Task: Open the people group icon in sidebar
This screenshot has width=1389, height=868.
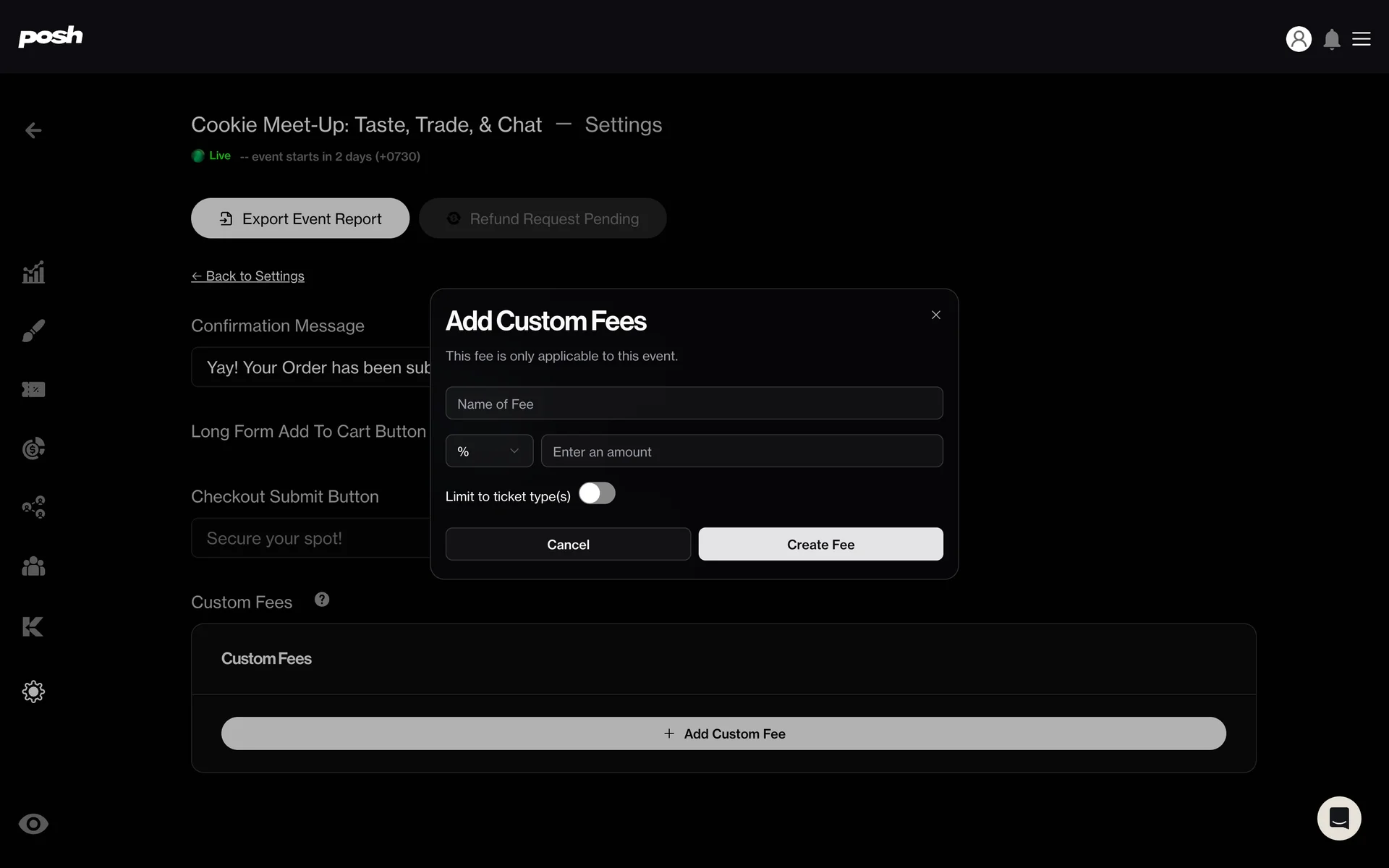Action: point(33,566)
